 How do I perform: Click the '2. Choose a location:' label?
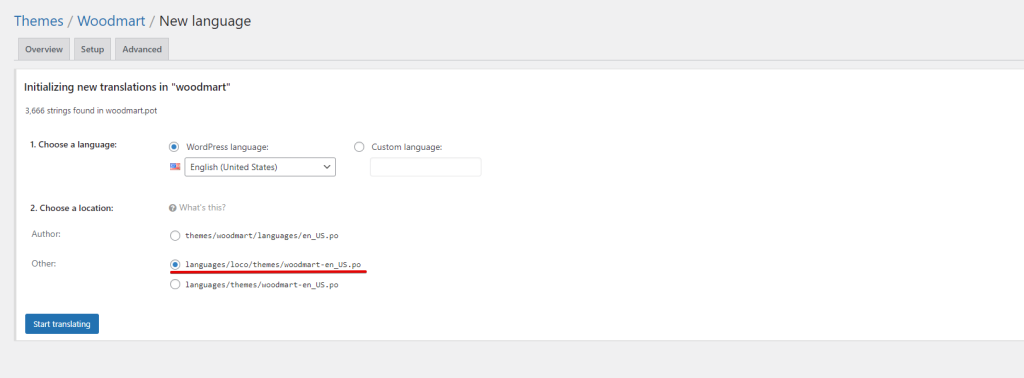(x=72, y=208)
